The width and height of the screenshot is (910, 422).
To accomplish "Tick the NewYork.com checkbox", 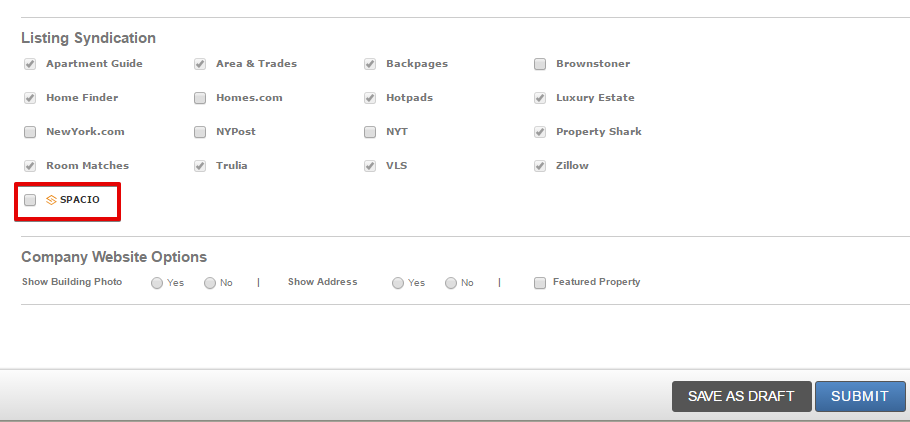I will pyautogui.click(x=30, y=132).
